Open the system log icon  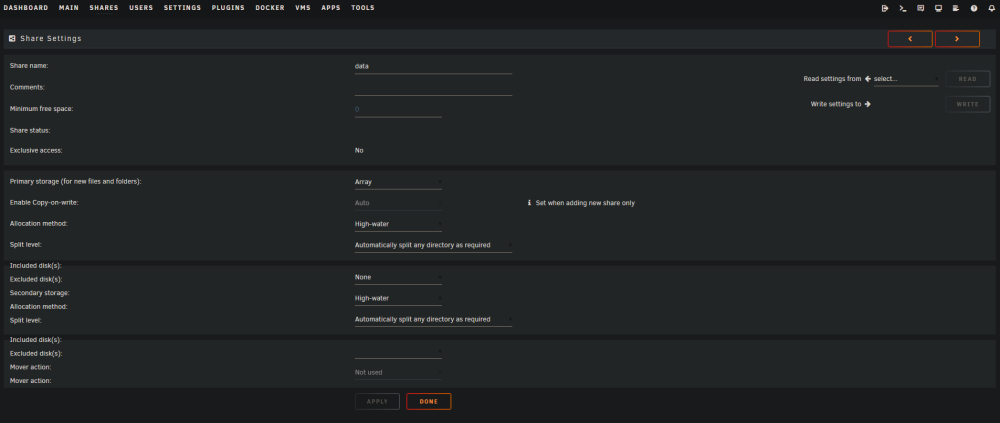click(x=956, y=8)
